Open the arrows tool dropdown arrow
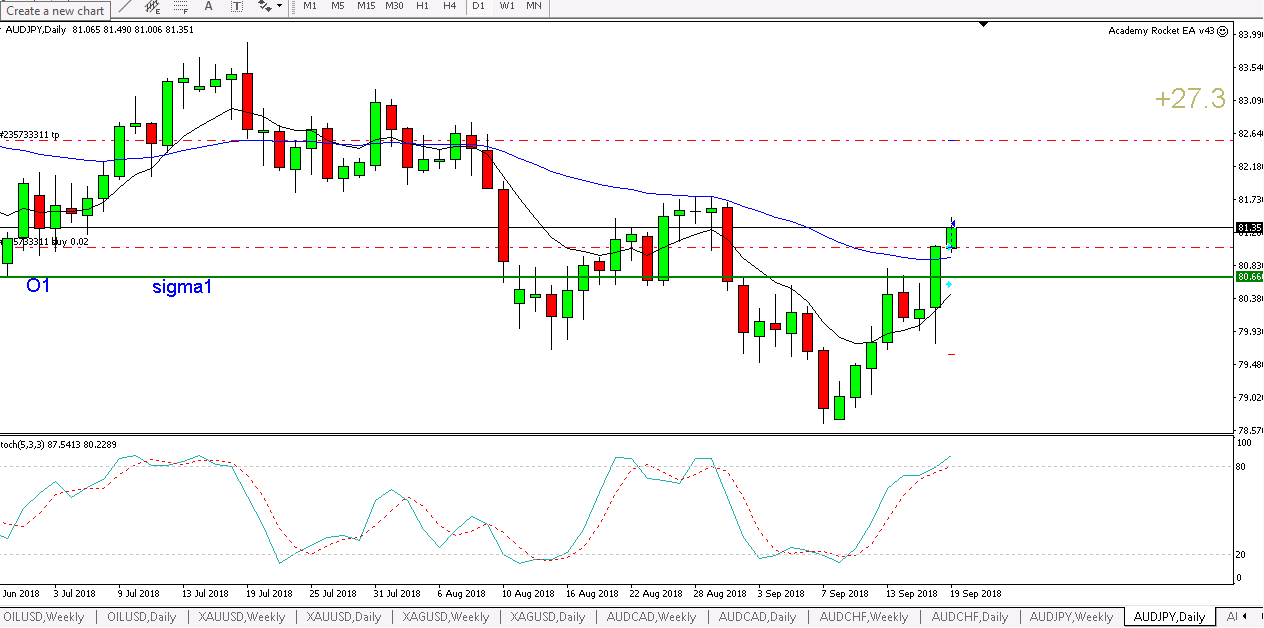Screen dimensions: 1264x628 279,6
